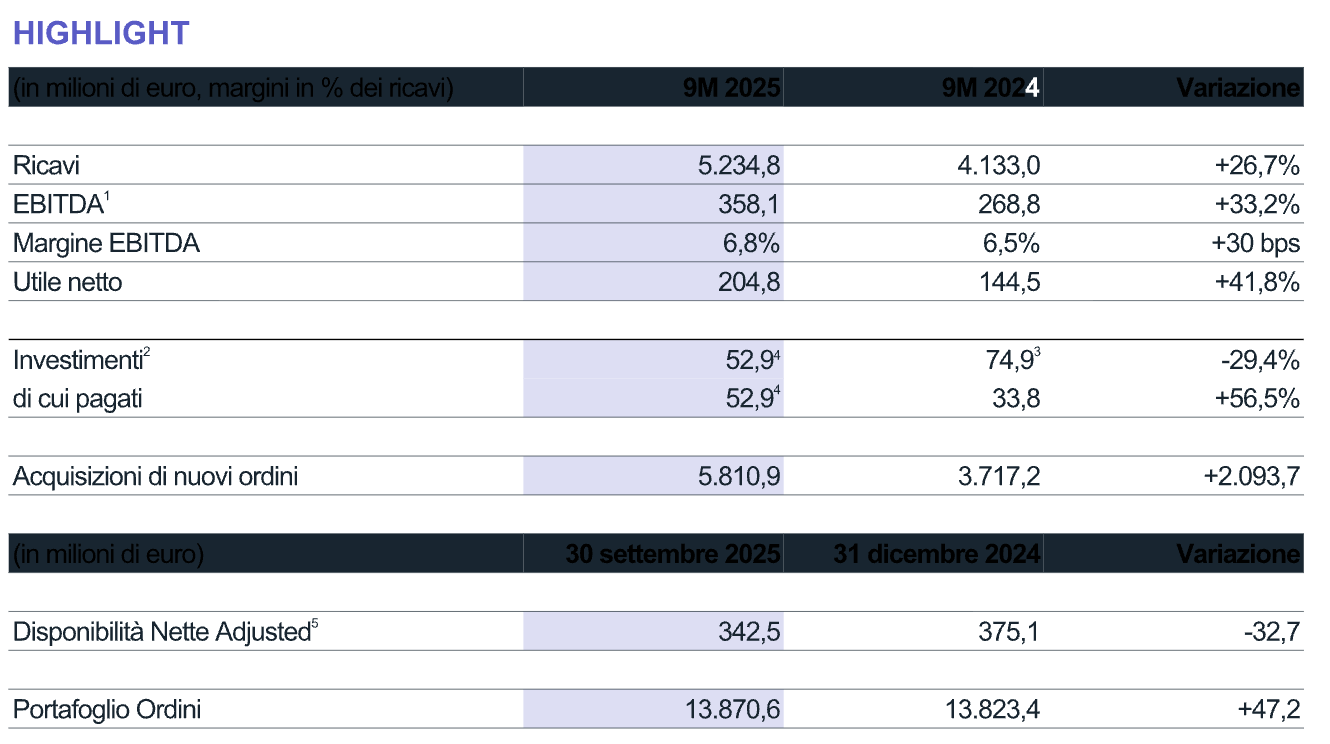Click the EBITDA footnote 1 superscript
This screenshot has width=1330, height=744.
pyautogui.click(x=107, y=198)
